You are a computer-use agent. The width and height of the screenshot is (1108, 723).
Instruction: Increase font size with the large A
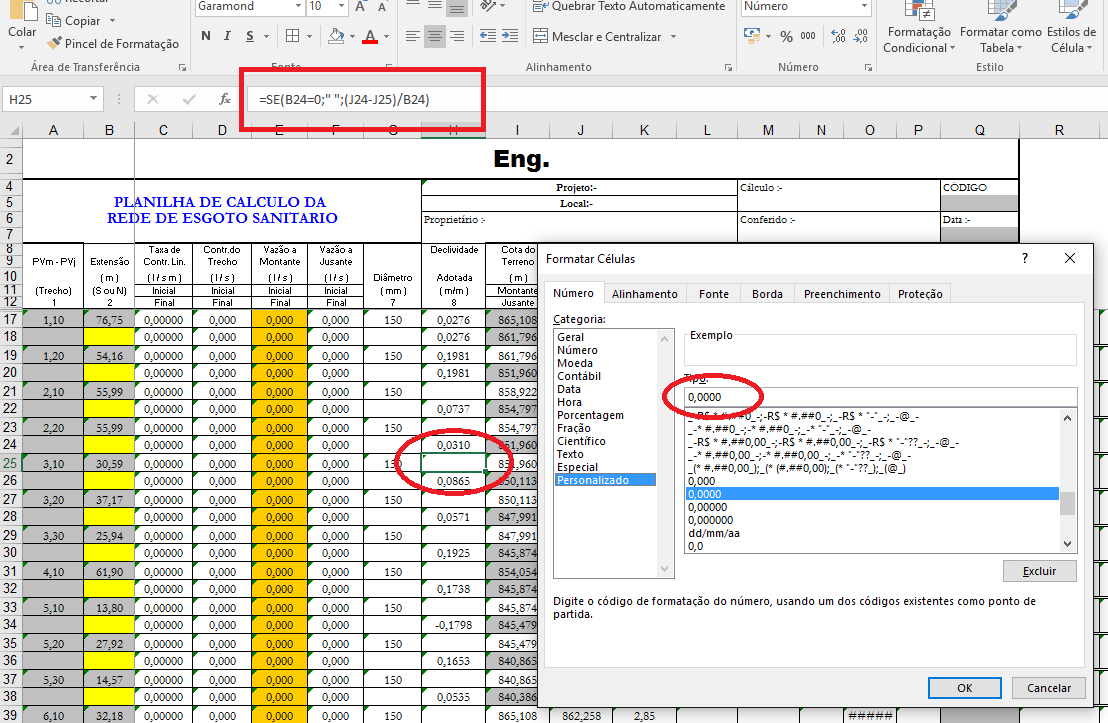point(360,7)
